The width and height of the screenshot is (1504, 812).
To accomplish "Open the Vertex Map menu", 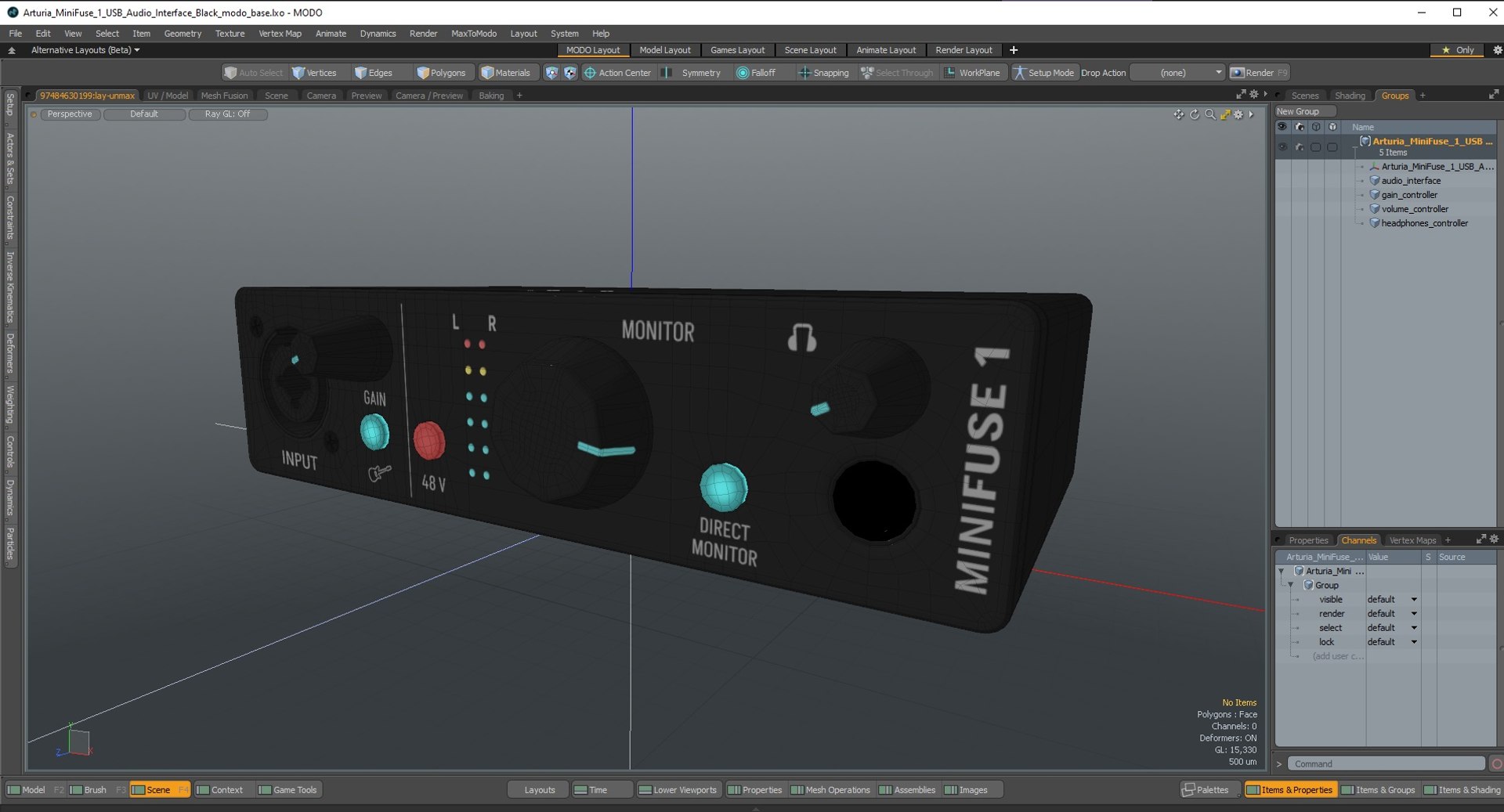I will click(x=280, y=34).
